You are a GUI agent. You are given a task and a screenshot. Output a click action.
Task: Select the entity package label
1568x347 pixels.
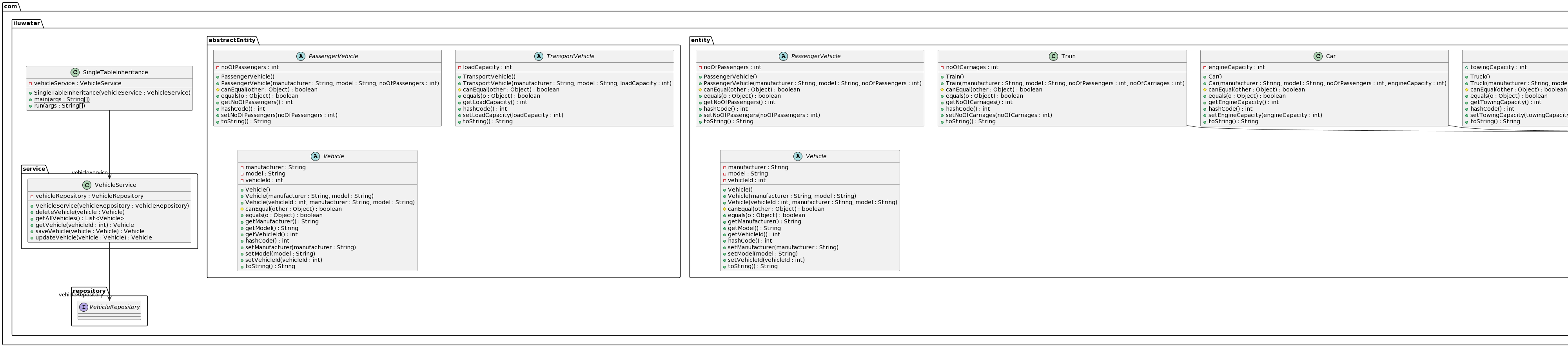click(701, 40)
